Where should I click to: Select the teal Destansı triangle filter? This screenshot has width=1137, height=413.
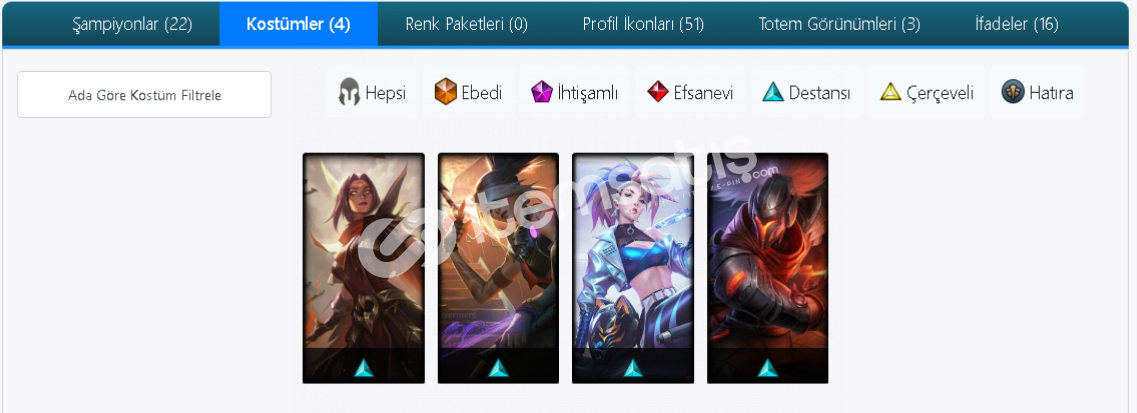[773, 92]
